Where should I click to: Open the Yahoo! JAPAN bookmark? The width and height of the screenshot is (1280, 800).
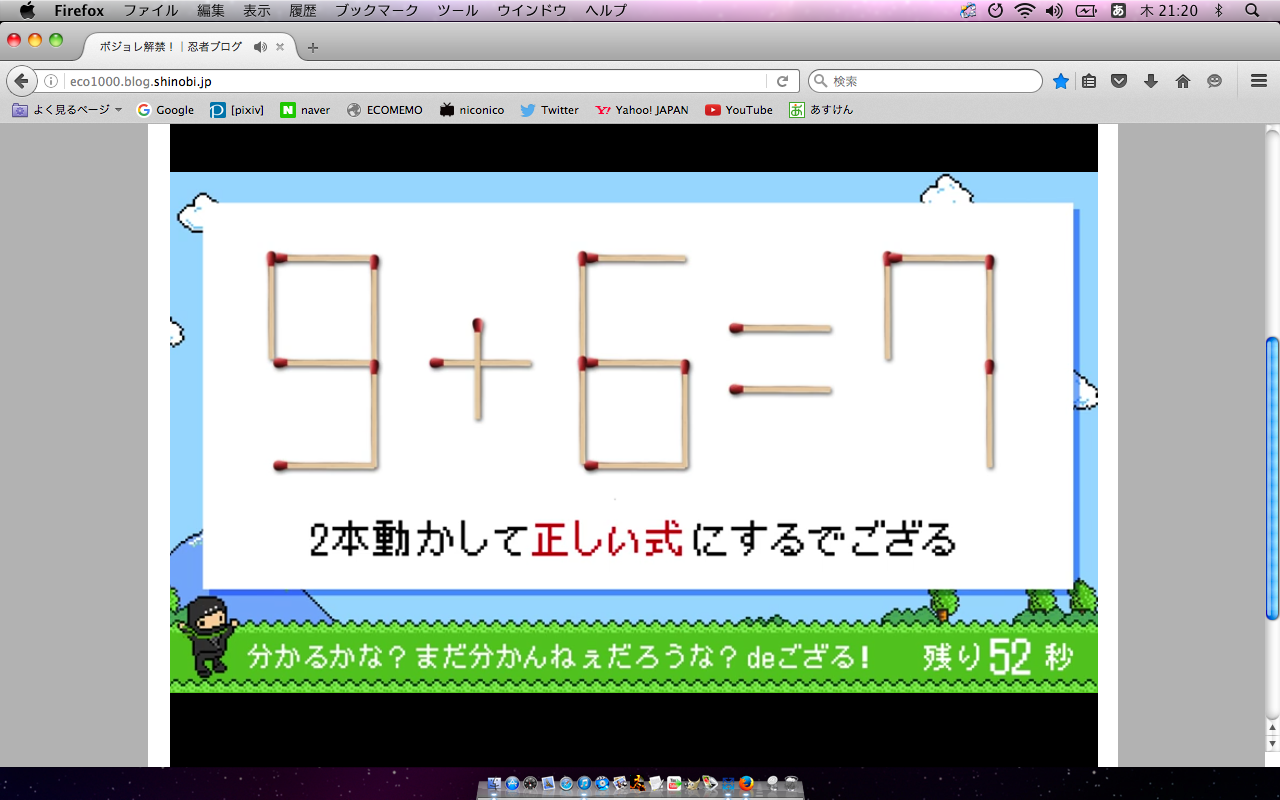point(642,110)
